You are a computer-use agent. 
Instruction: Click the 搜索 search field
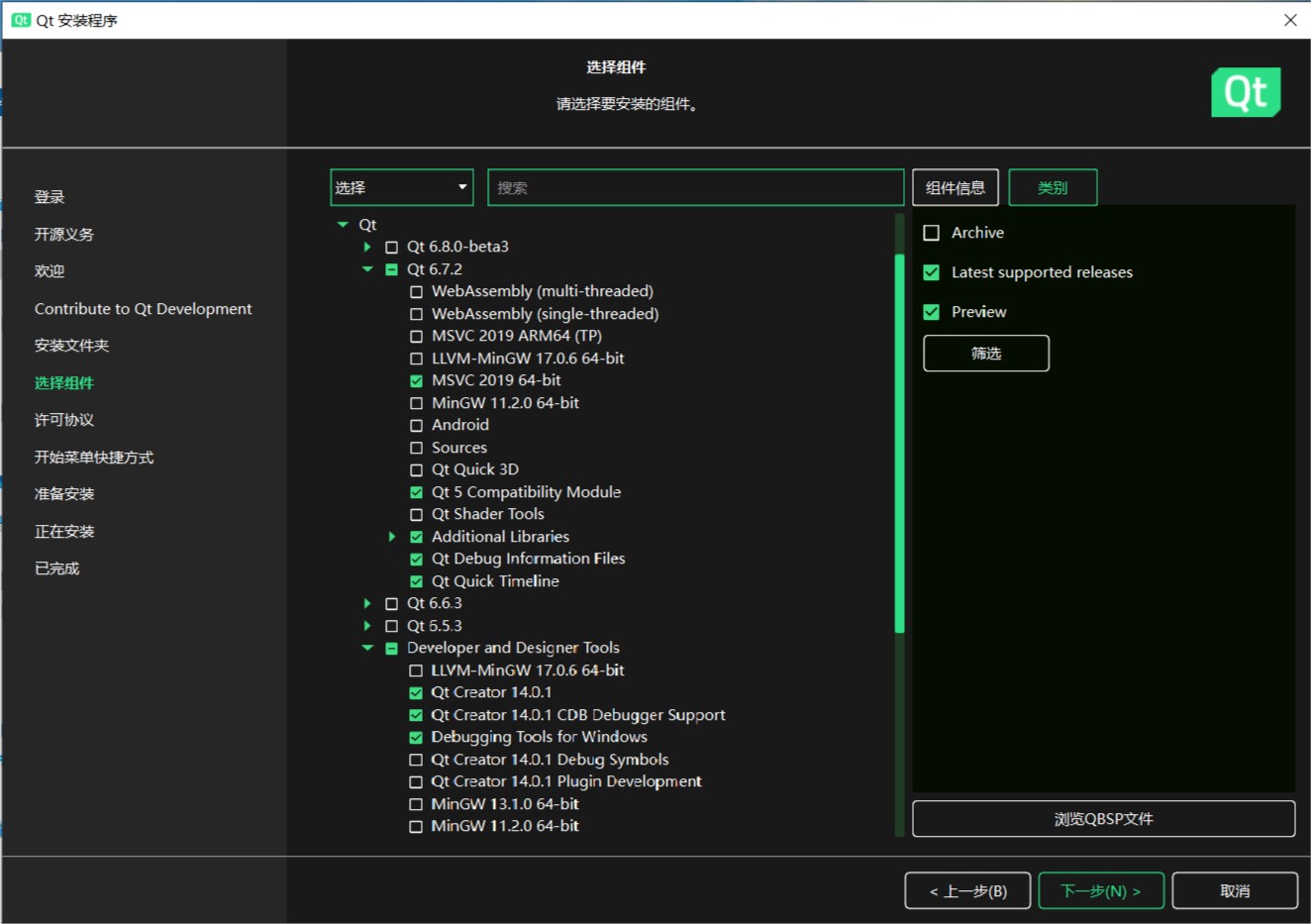(x=696, y=187)
